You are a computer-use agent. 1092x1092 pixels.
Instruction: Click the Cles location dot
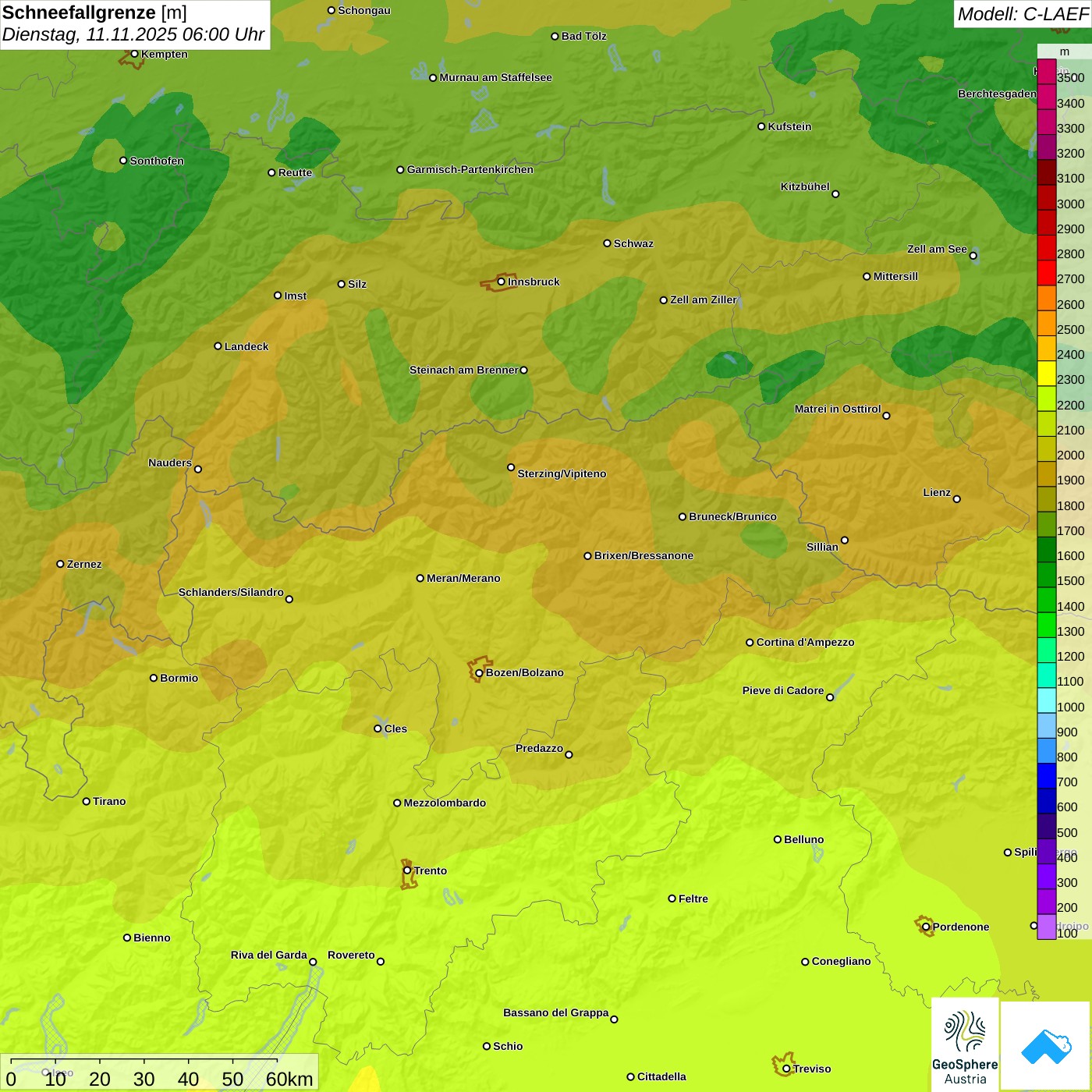378,729
